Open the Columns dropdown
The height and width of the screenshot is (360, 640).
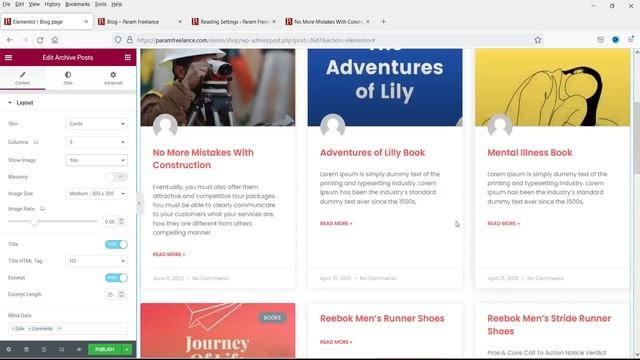[x=96, y=142]
